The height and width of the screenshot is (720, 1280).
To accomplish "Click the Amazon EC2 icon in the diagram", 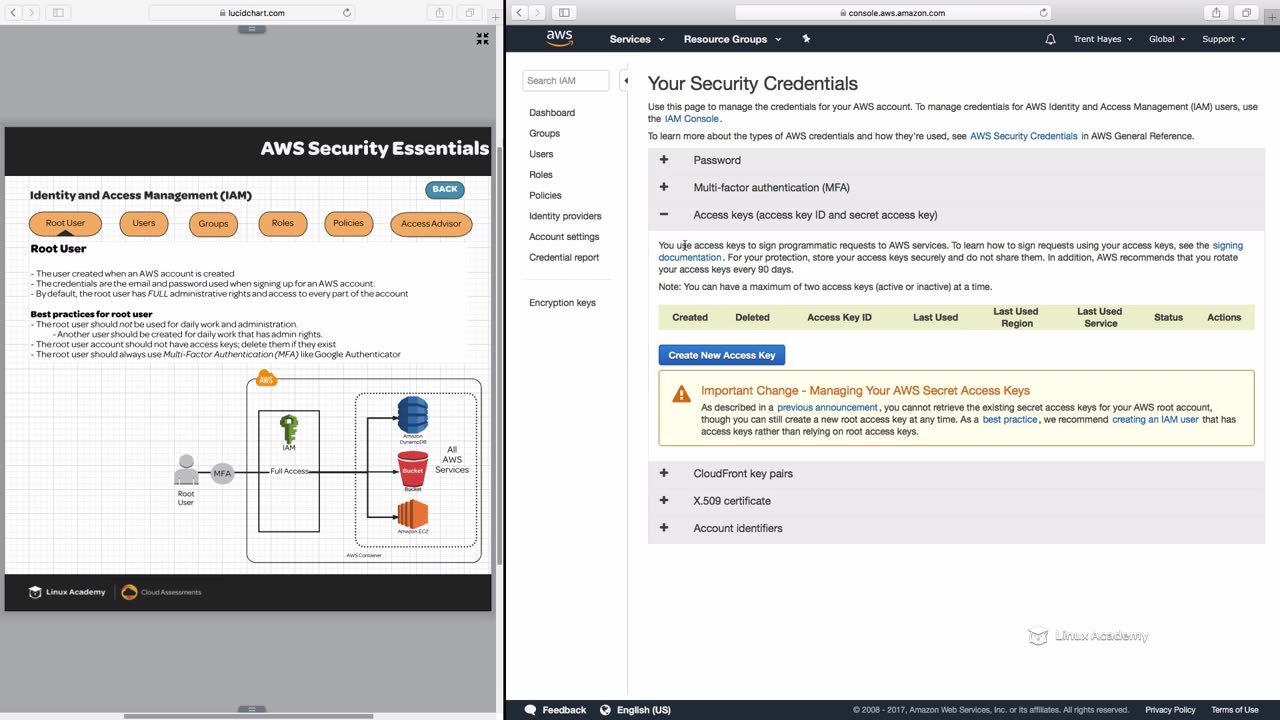I will point(413,514).
